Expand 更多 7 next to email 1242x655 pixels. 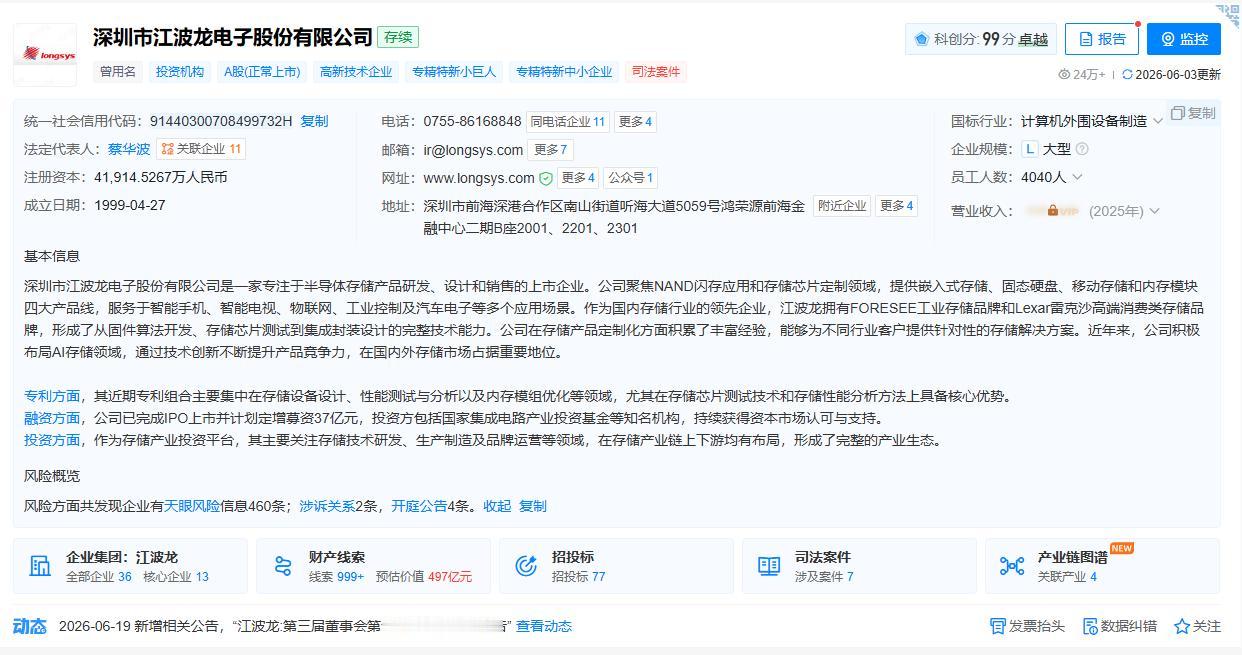[x=550, y=150]
